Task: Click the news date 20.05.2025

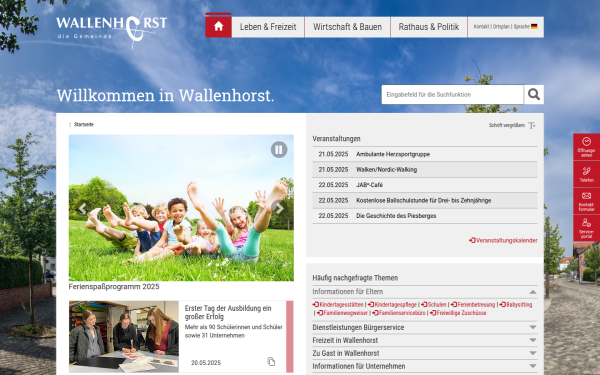Action: pyautogui.click(x=206, y=362)
